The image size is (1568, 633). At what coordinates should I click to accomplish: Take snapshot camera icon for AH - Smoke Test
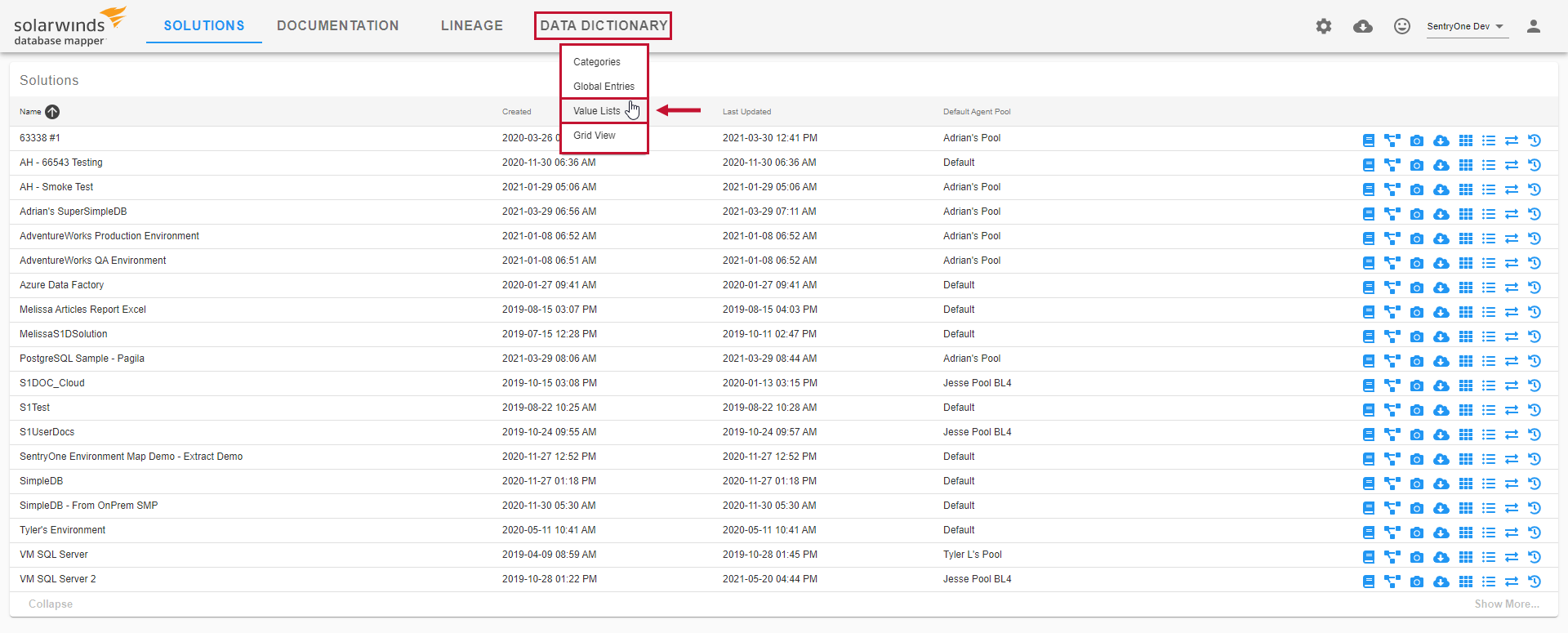(1417, 189)
